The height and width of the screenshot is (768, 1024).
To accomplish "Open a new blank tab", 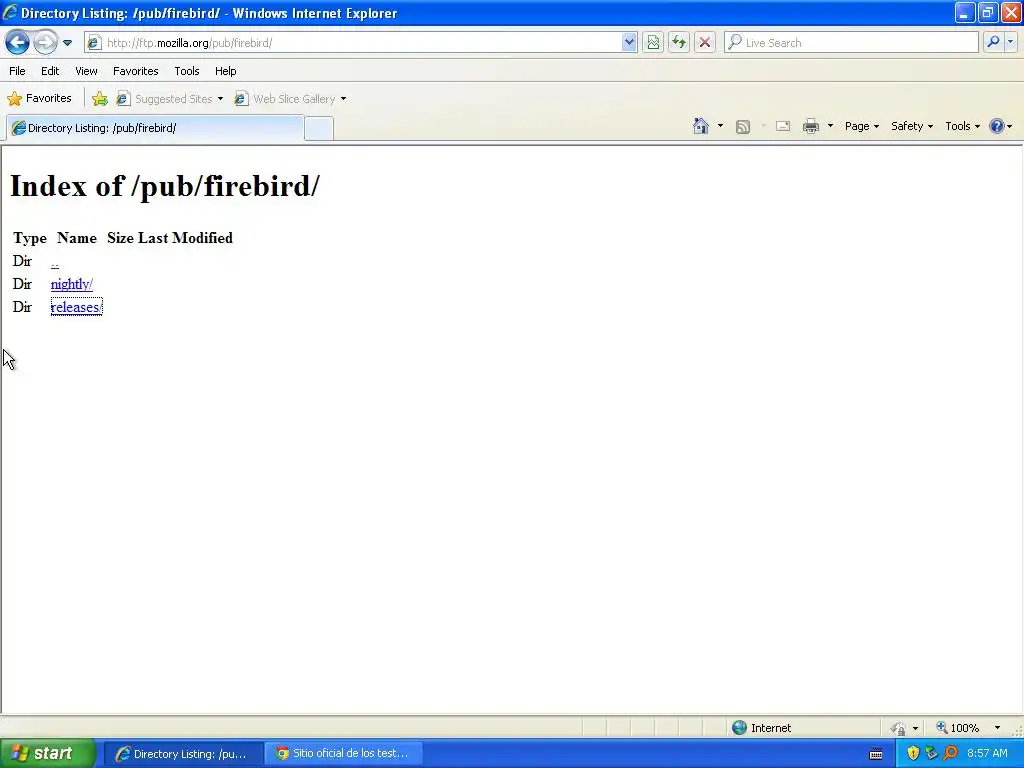I will [x=319, y=129].
